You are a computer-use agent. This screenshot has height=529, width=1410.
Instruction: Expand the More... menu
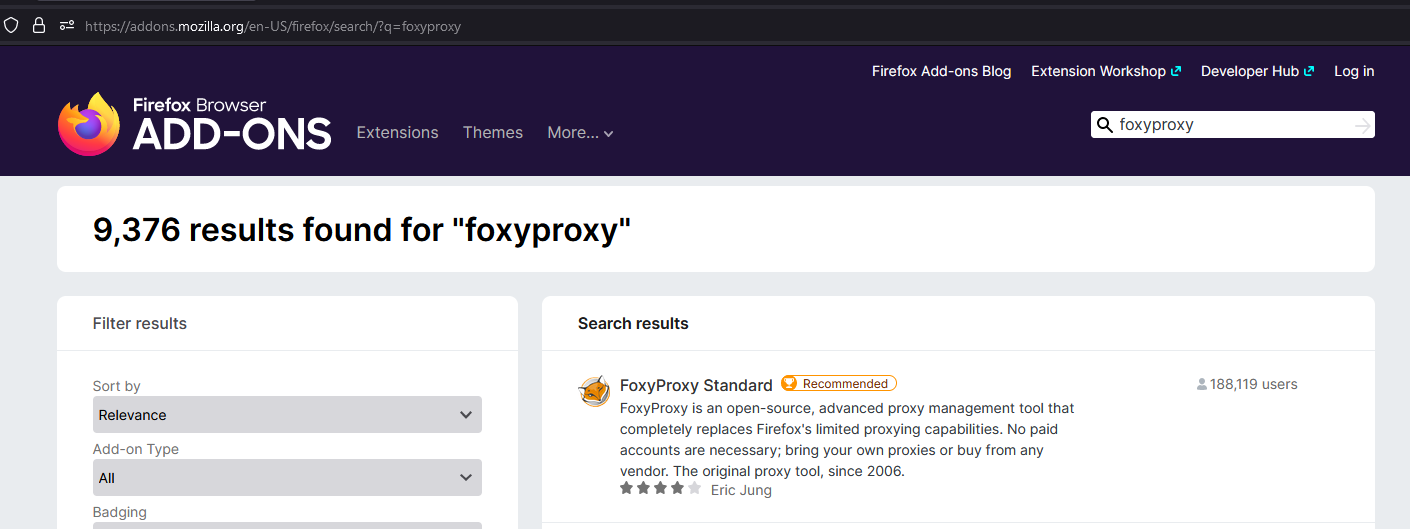(x=580, y=132)
